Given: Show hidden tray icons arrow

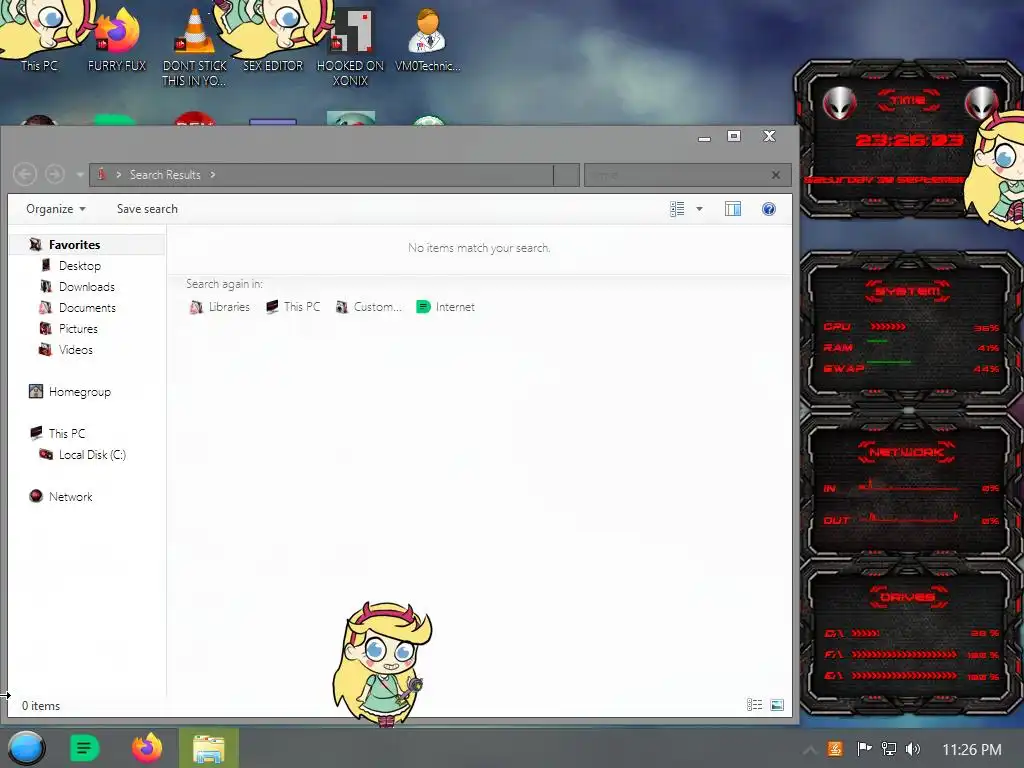Looking at the screenshot, I should 809,750.
